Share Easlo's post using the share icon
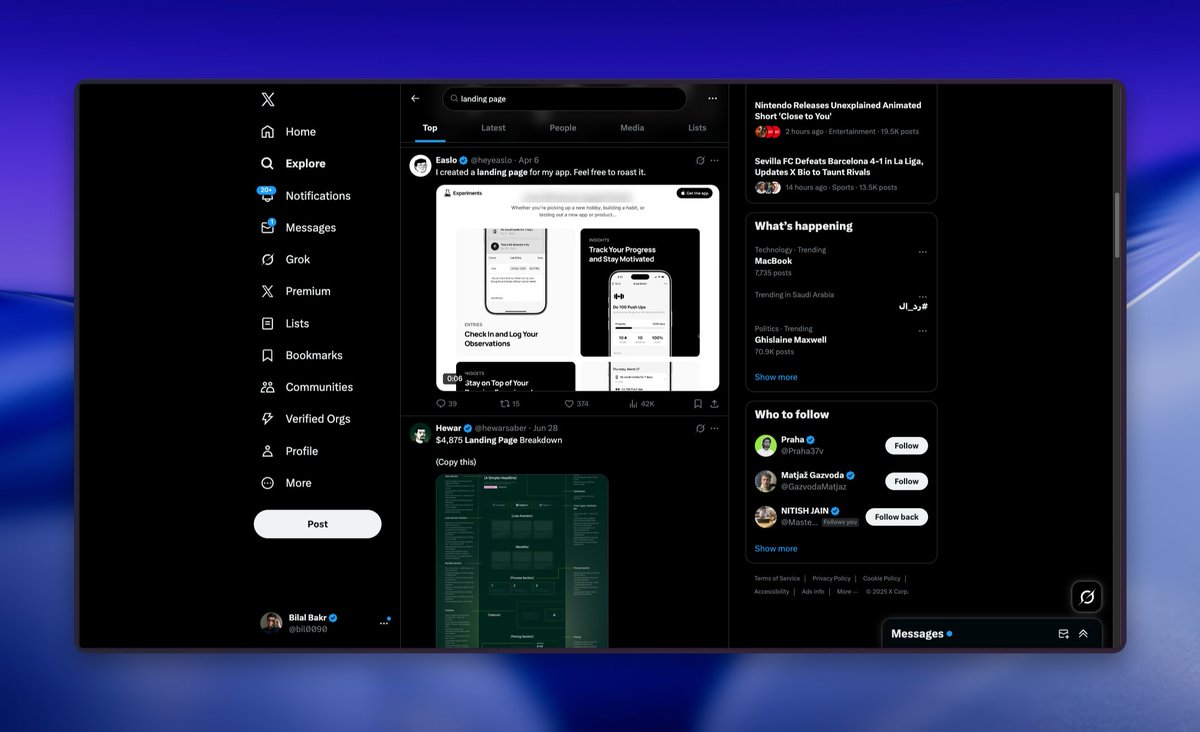1200x732 pixels. (x=714, y=404)
